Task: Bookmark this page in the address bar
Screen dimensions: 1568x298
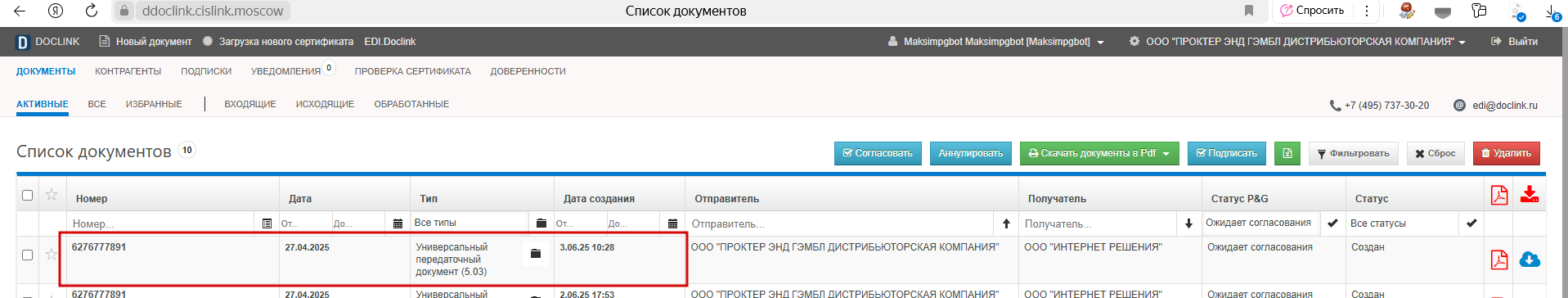Action: [1249, 11]
